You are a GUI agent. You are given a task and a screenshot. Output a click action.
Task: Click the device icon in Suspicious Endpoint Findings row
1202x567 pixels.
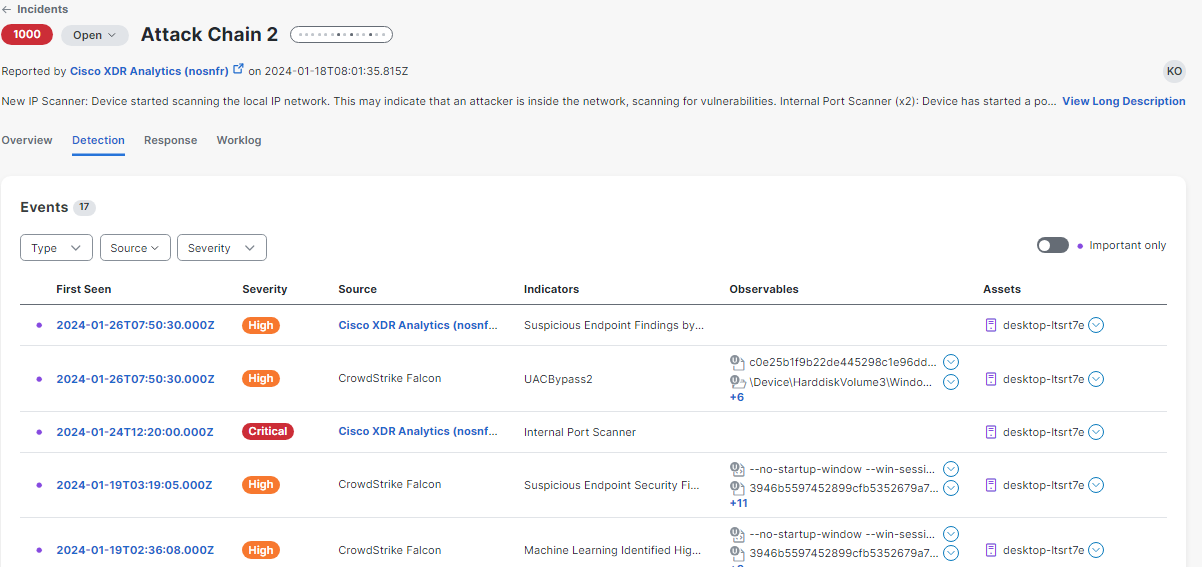pos(992,325)
